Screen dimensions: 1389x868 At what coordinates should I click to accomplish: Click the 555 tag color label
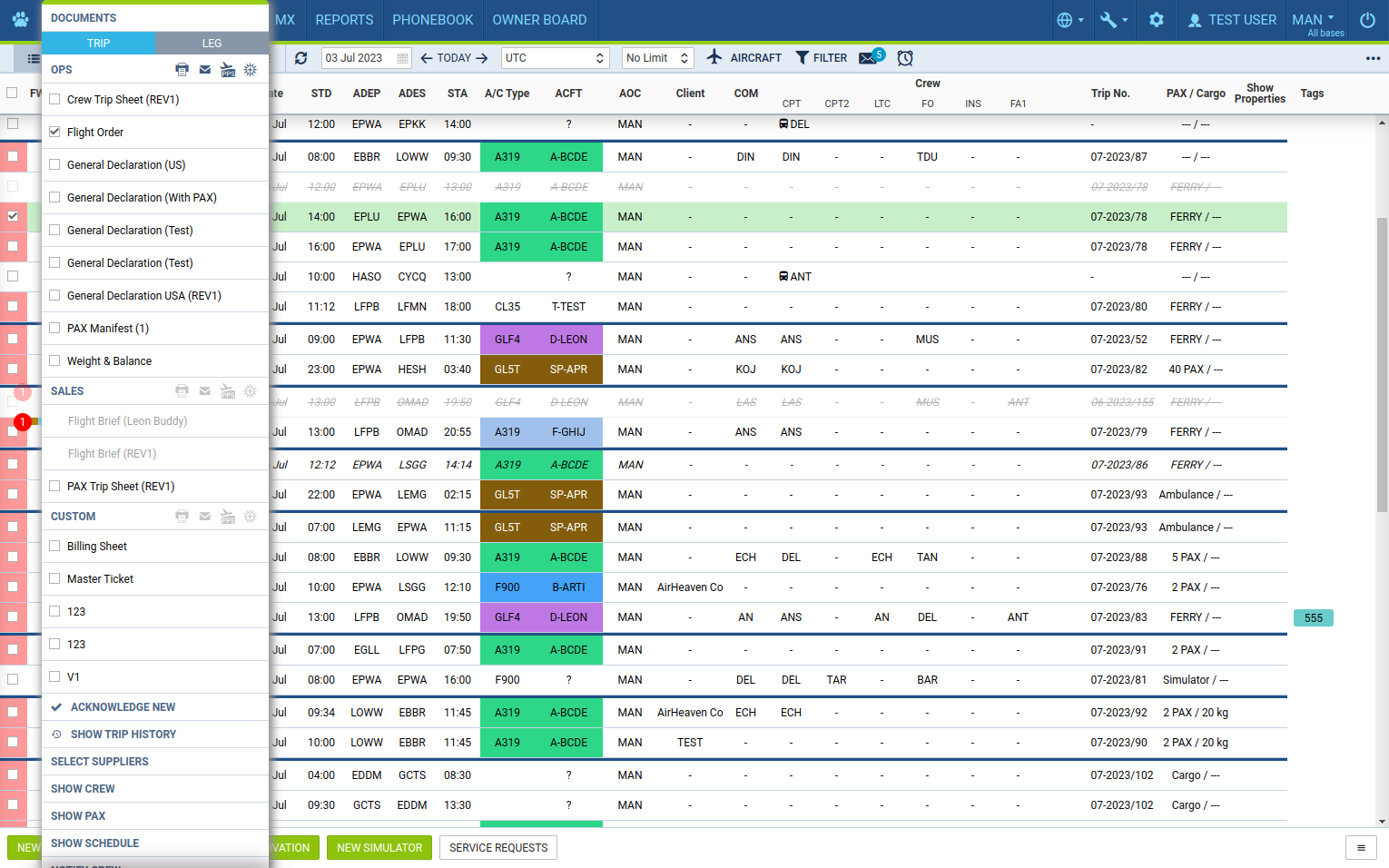(1313, 618)
